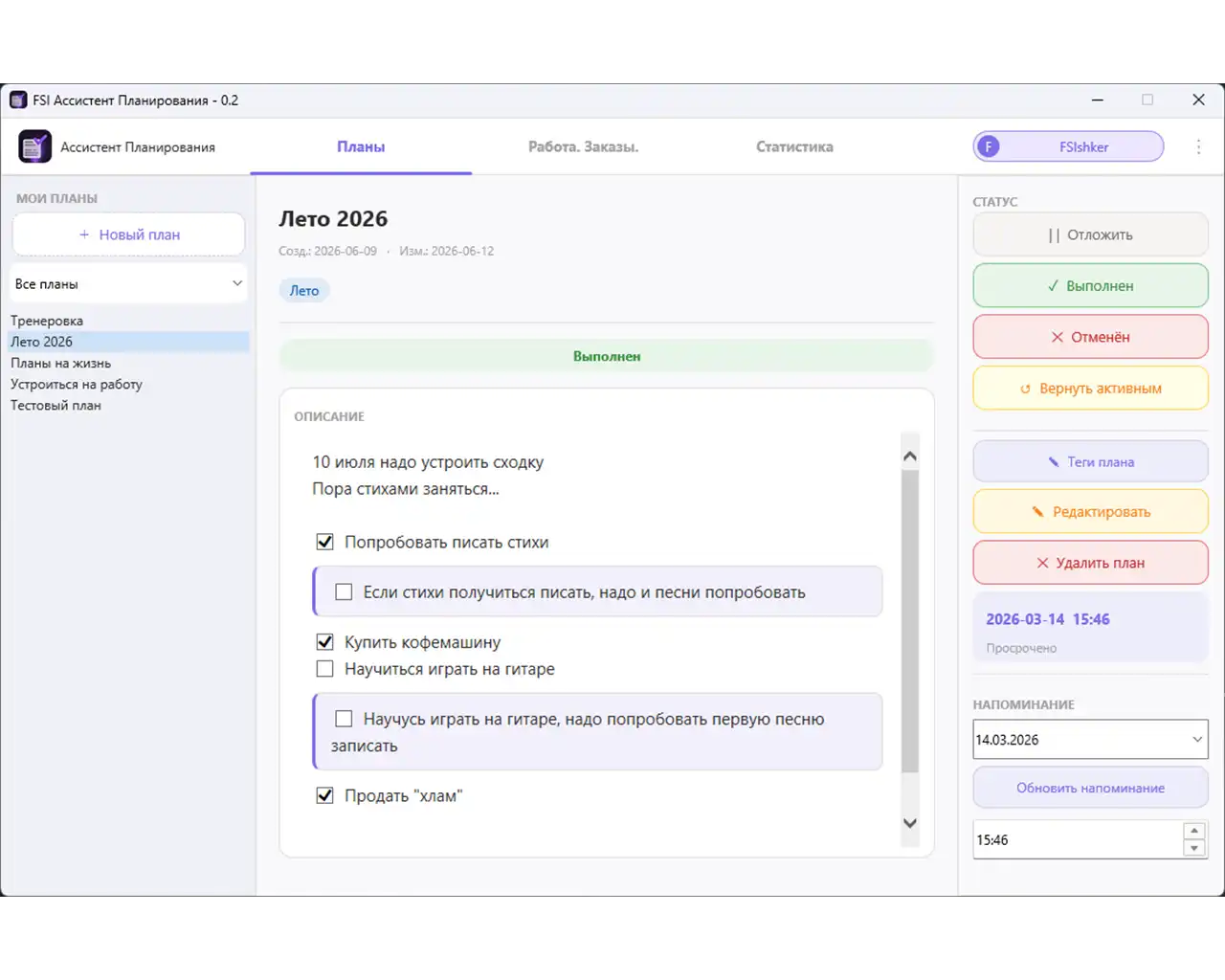Click the pencil icon on Теги плана
The height and width of the screenshot is (980, 1225).
coord(1054,461)
